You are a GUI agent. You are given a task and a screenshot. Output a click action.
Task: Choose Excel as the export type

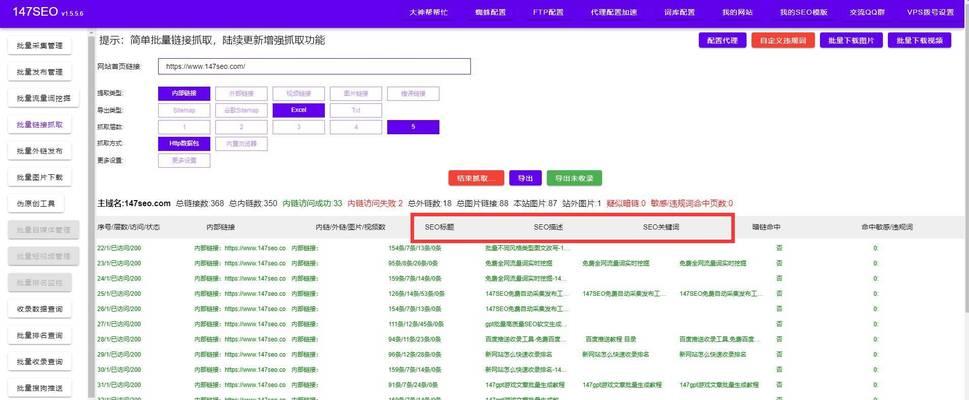point(298,110)
